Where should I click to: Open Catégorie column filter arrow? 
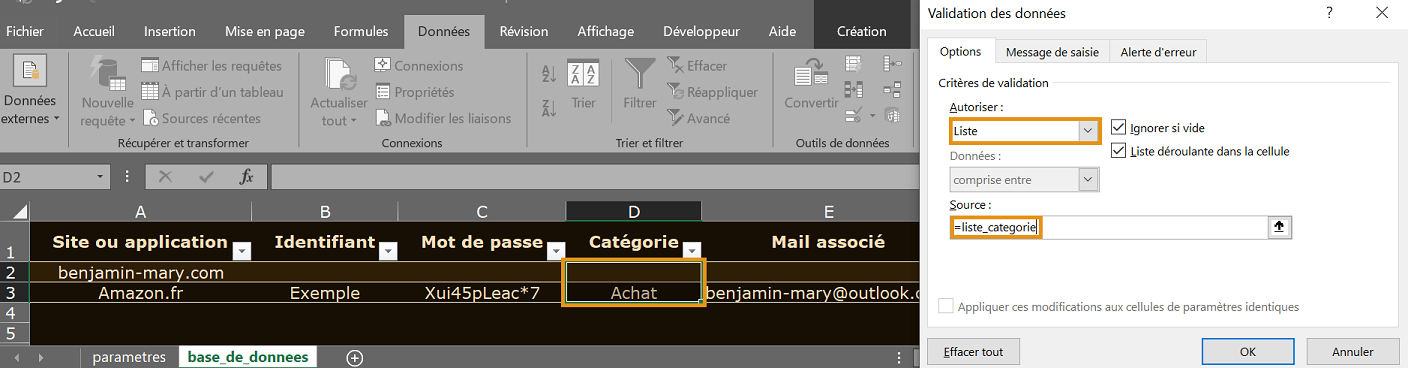pyautogui.click(x=692, y=250)
